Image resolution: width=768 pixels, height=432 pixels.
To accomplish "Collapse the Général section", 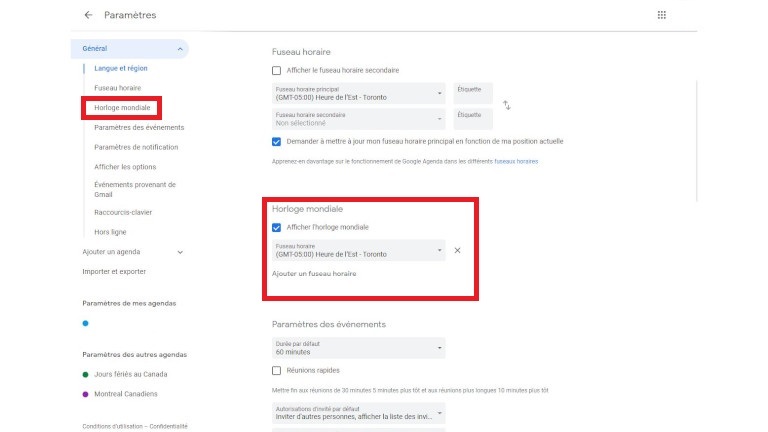I will 180,49.
